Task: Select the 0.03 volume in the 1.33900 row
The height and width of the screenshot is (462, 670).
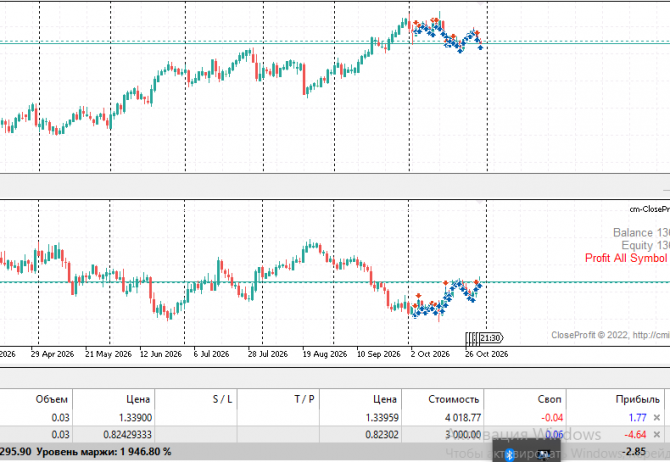Action: [x=60, y=418]
